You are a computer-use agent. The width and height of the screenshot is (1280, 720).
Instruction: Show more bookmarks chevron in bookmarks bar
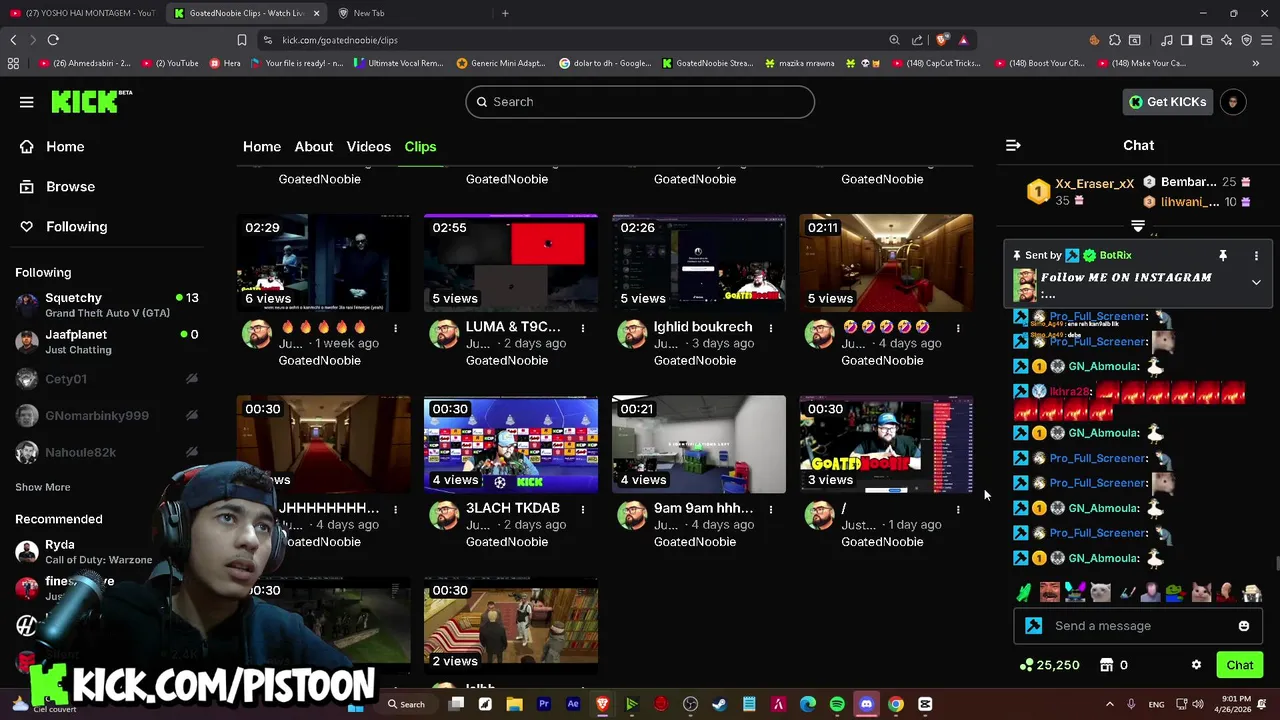point(1256,63)
